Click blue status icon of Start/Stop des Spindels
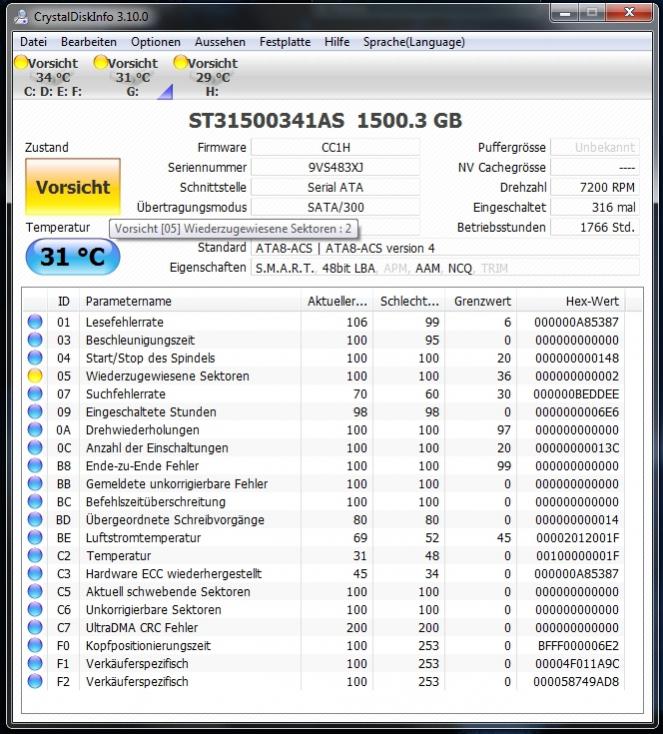This screenshot has width=663, height=734. (x=35, y=358)
